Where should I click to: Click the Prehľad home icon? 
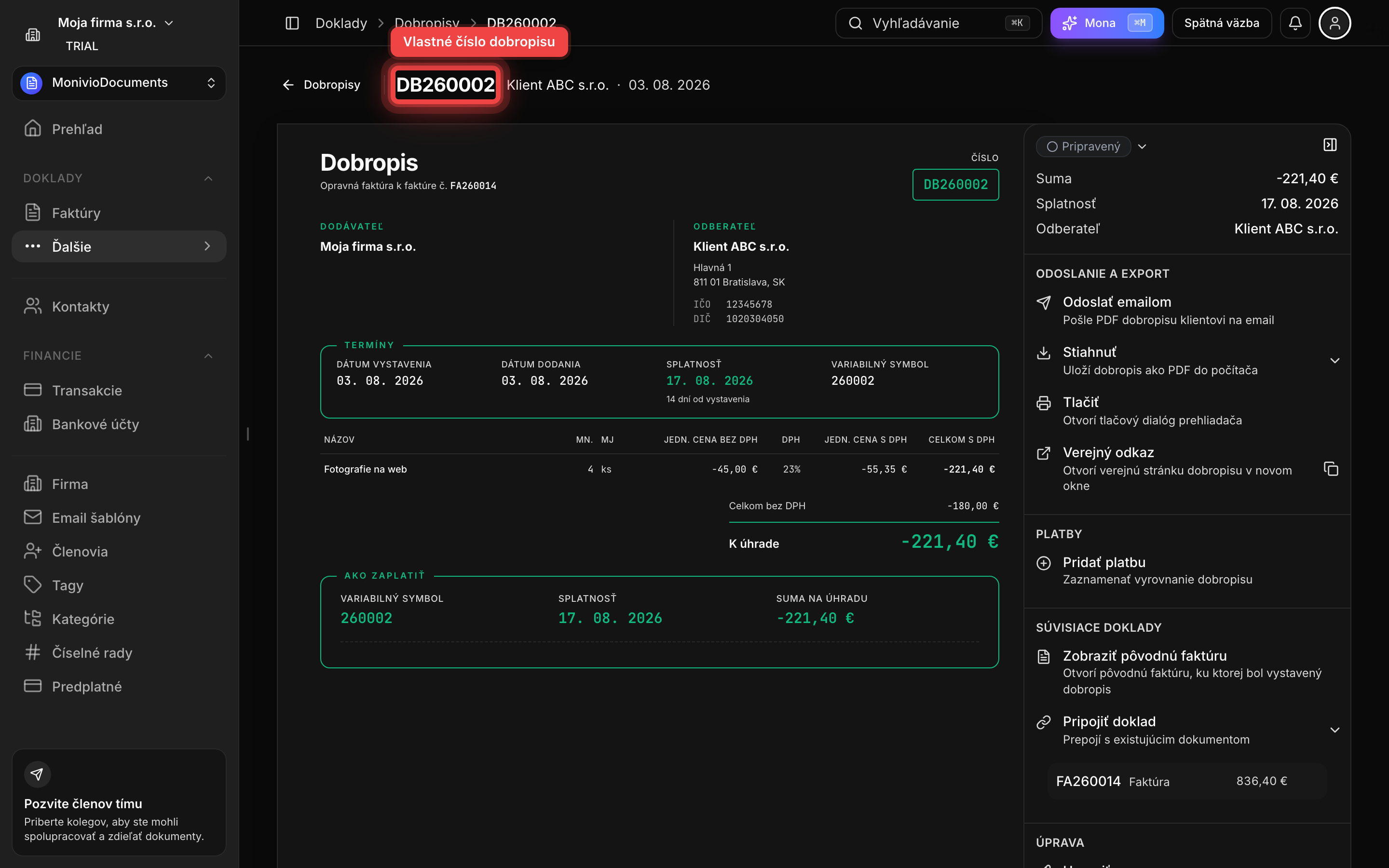[x=33, y=128]
